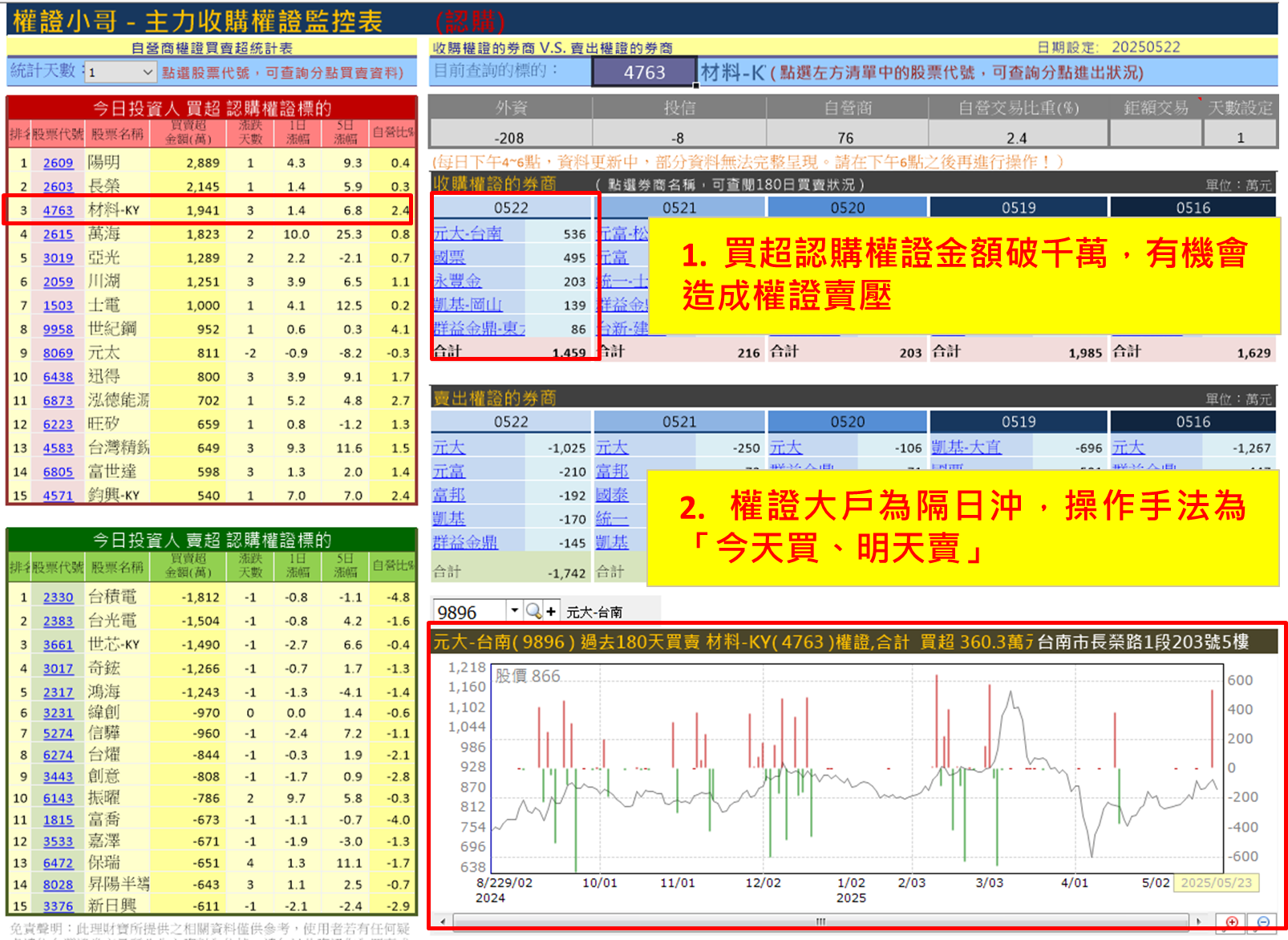This screenshot has height=940, width=1288.
Task: Open stock code 2615 萬海 link
Action: [x=58, y=234]
